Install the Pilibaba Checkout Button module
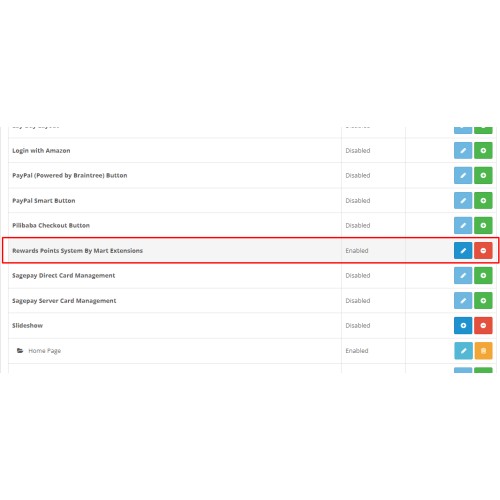The image size is (500, 500). coord(483,225)
